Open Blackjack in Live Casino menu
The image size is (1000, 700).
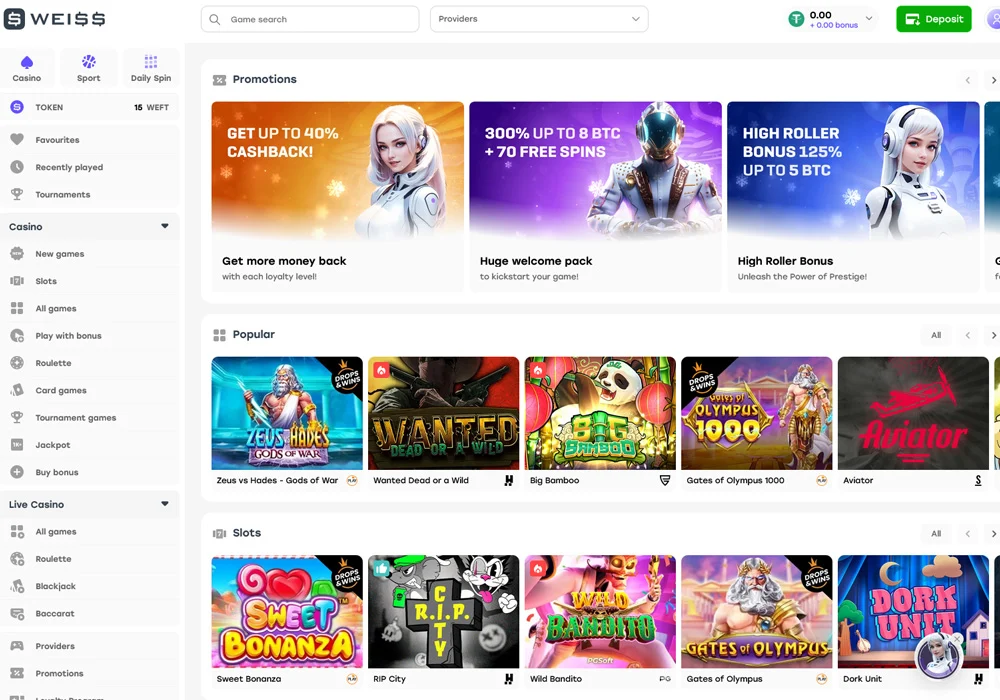[55, 586]
